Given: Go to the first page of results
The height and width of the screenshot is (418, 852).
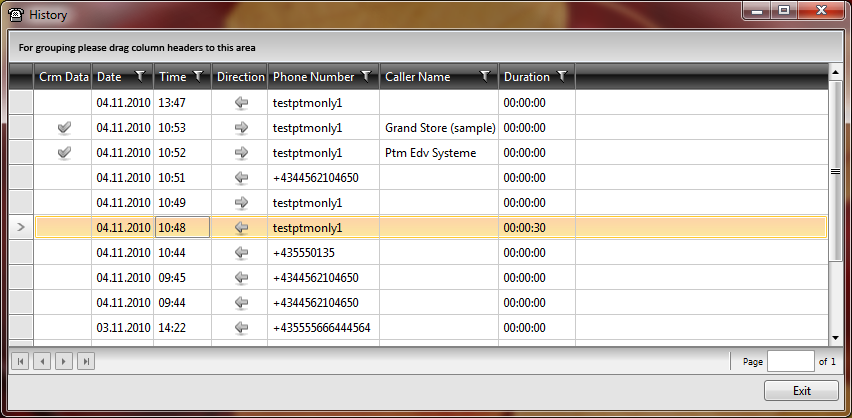Looking at the screenshot, I should pos(19,361).
